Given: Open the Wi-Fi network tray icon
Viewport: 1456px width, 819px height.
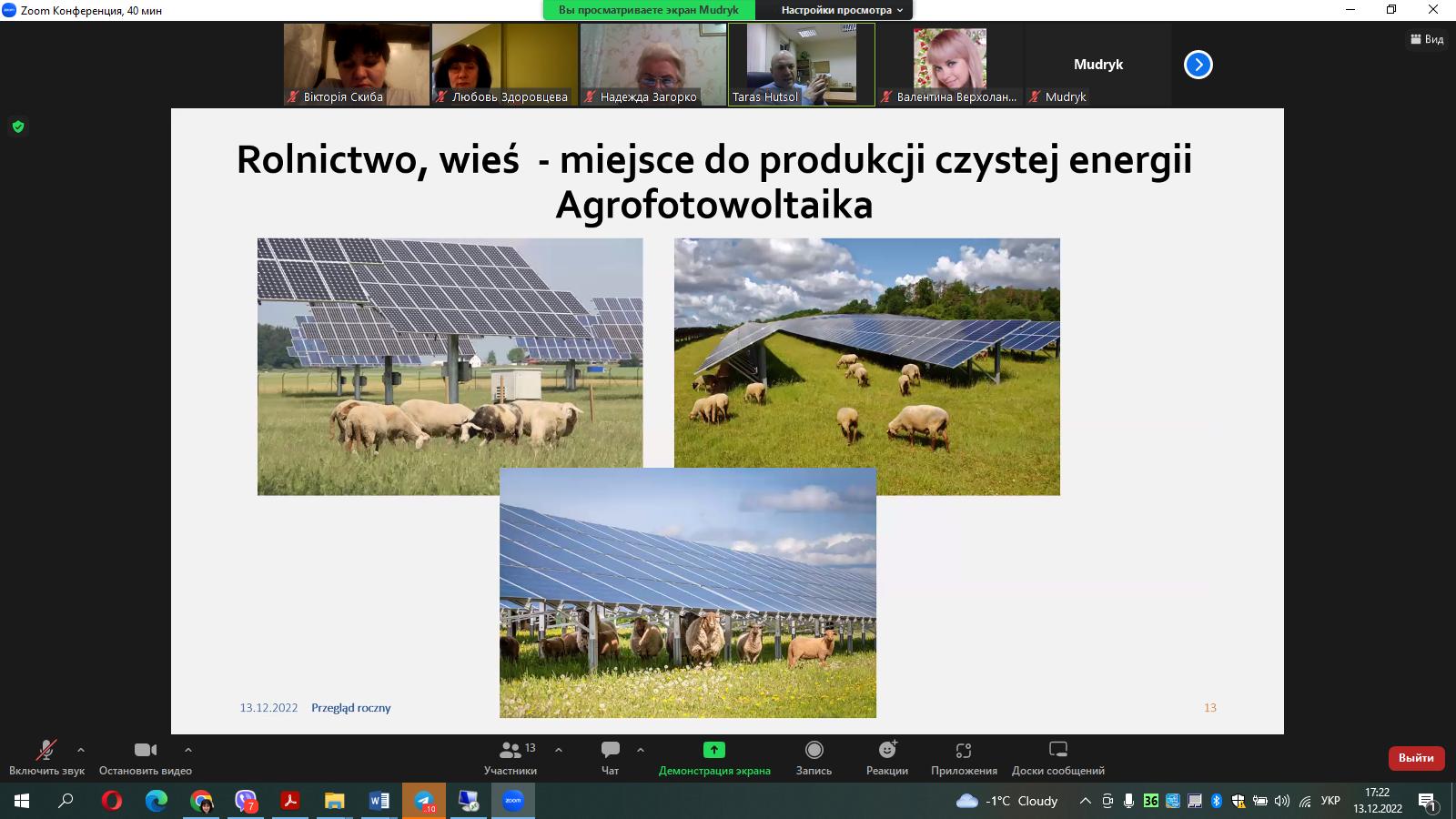Looking at the screenshot, I should point(1305,801).
